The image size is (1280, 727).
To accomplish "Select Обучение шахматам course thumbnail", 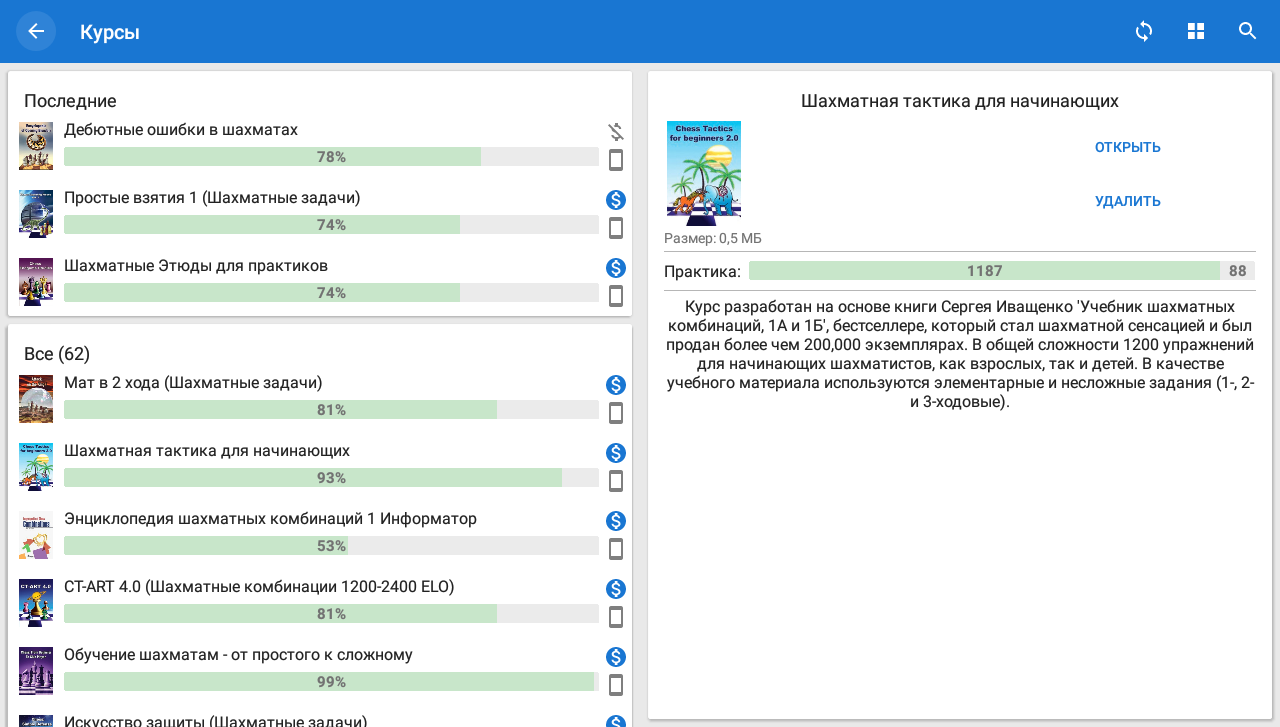I will (x=36, y=671).
